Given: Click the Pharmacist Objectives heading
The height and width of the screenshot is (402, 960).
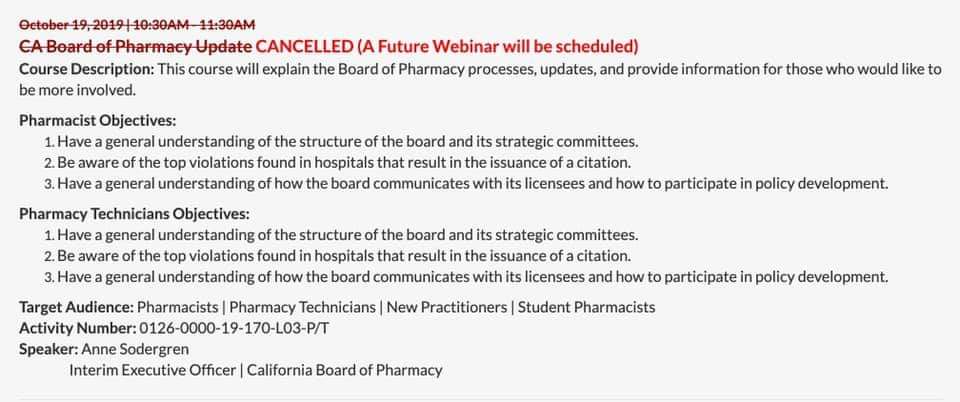Looking at the screenshot, I should [98, 121].
